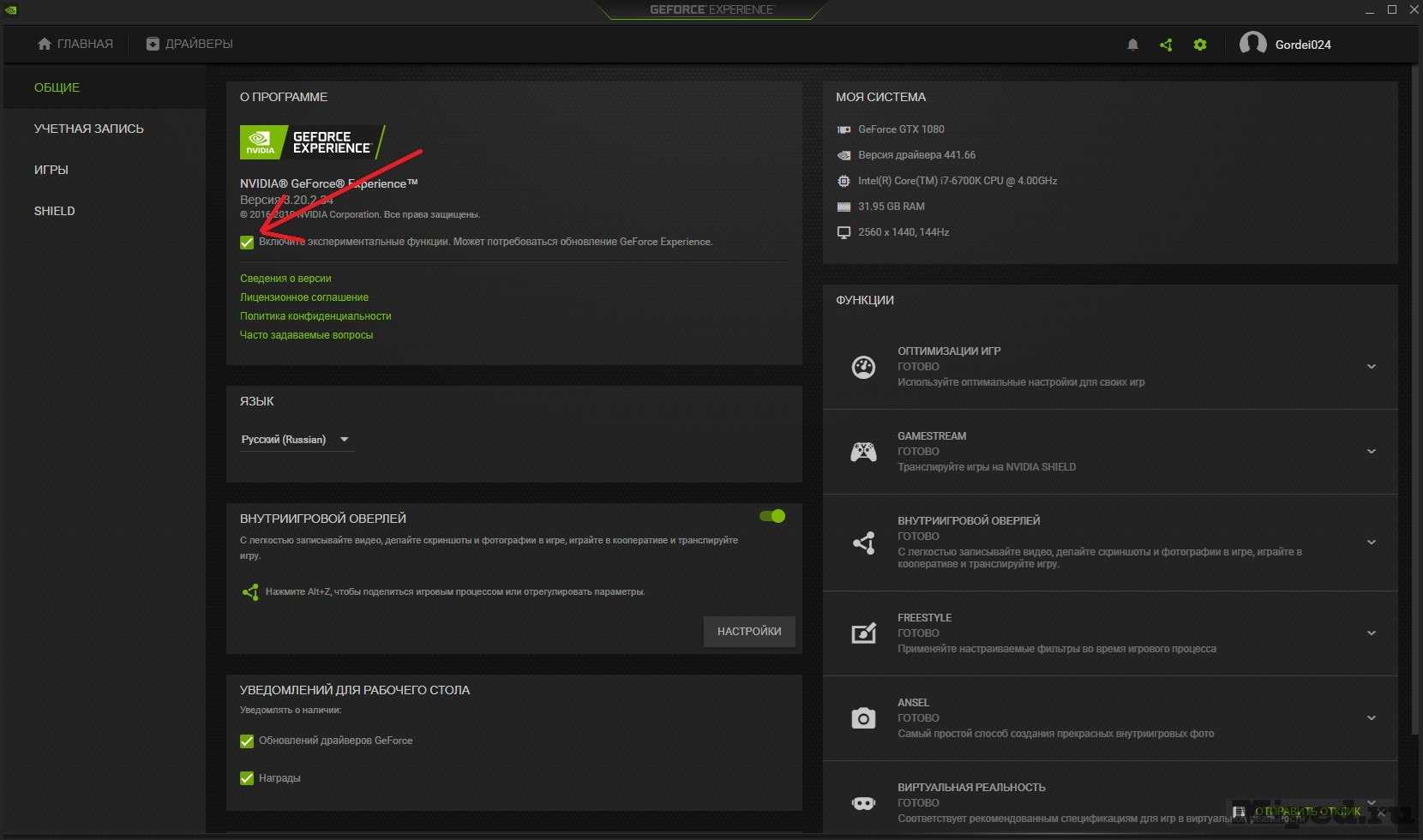Image resolution: width=1423 pixels, height=840 pixels.
Task: Click the Game Optimization gauge icon
Action: [x=863, y=367]
